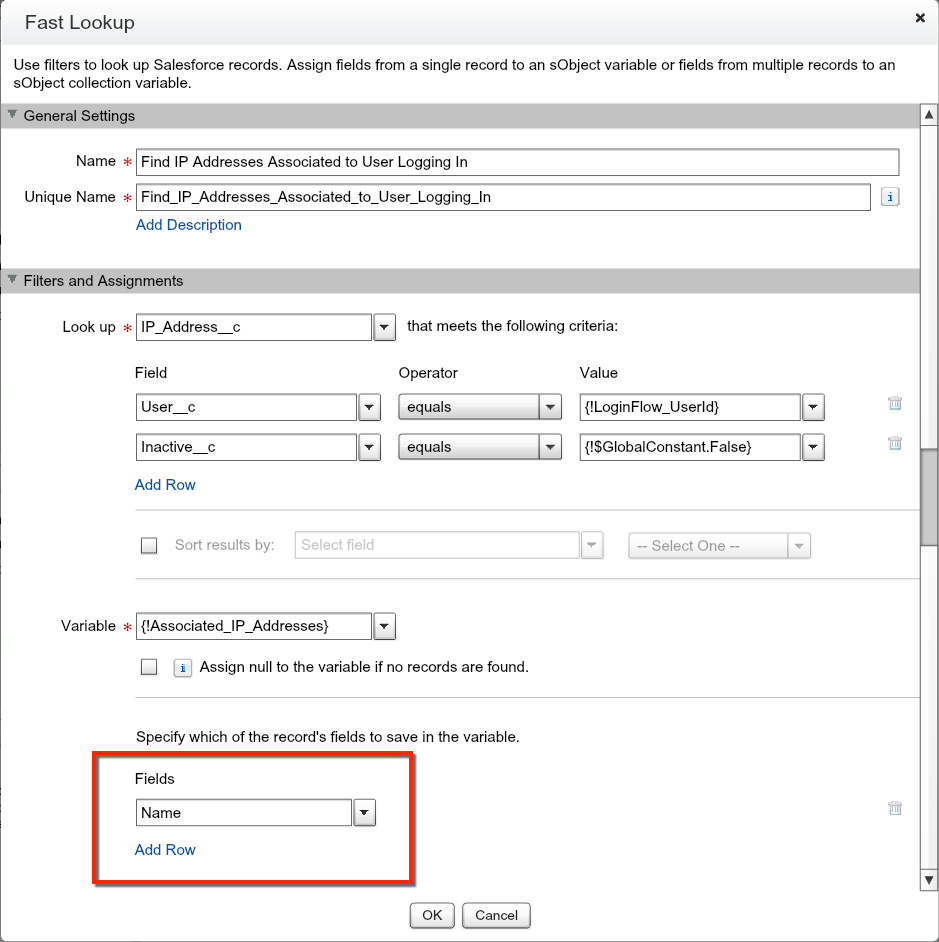Open the User__c field dropdown arrow
Screen dimensions: 939x942
click(x=369, y=408)
